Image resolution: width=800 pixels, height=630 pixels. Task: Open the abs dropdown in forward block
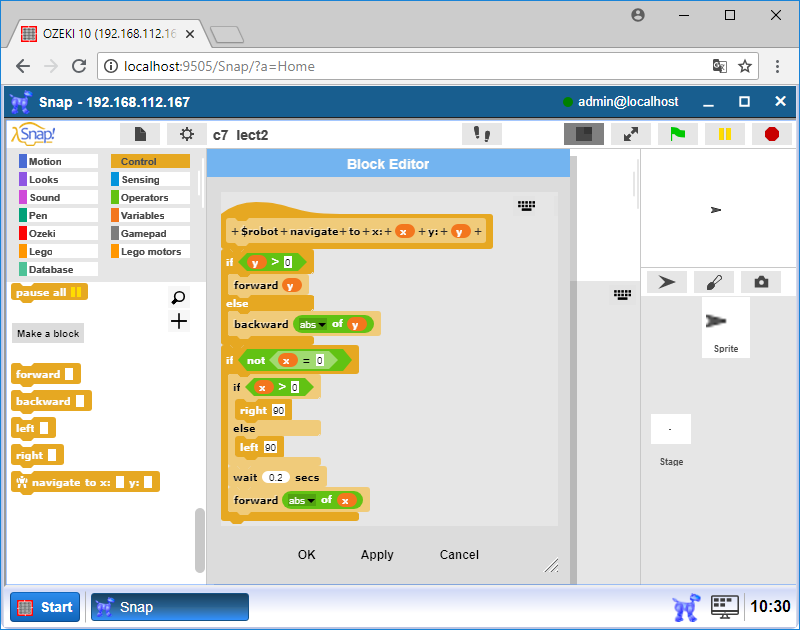[x=302, y=500]
